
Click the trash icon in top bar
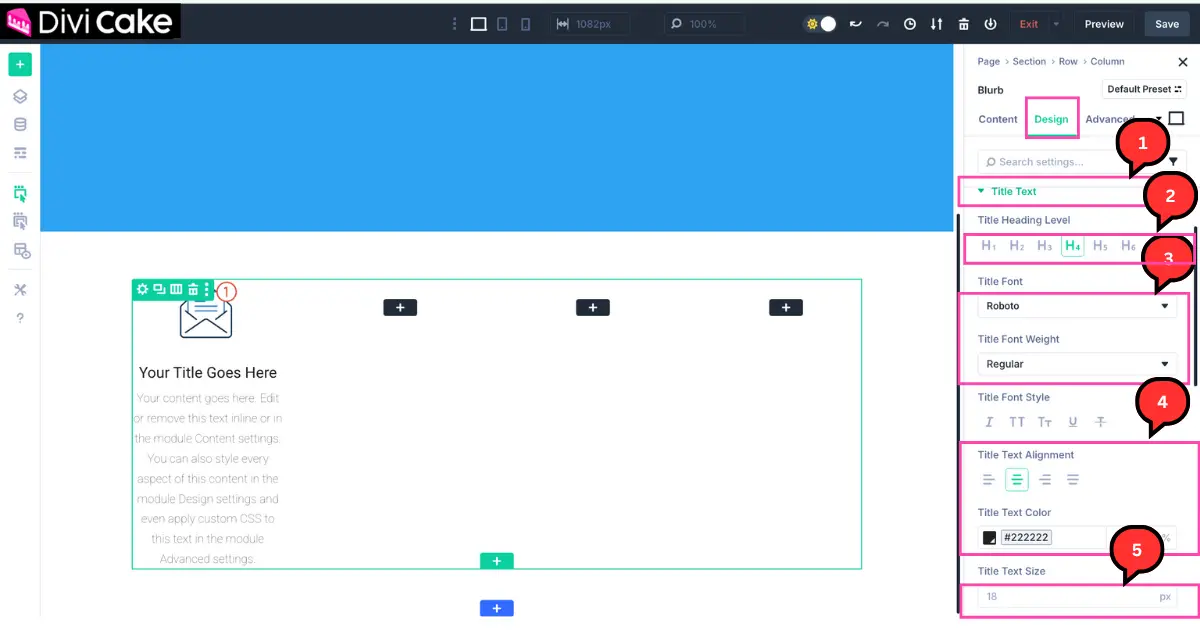pyautogui.click(x=964, y=24)
